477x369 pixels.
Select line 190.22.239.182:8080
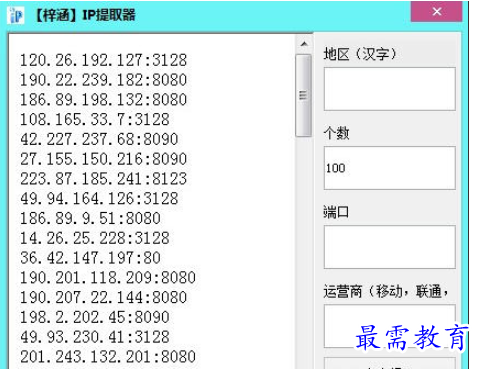[x=104, y=80]
